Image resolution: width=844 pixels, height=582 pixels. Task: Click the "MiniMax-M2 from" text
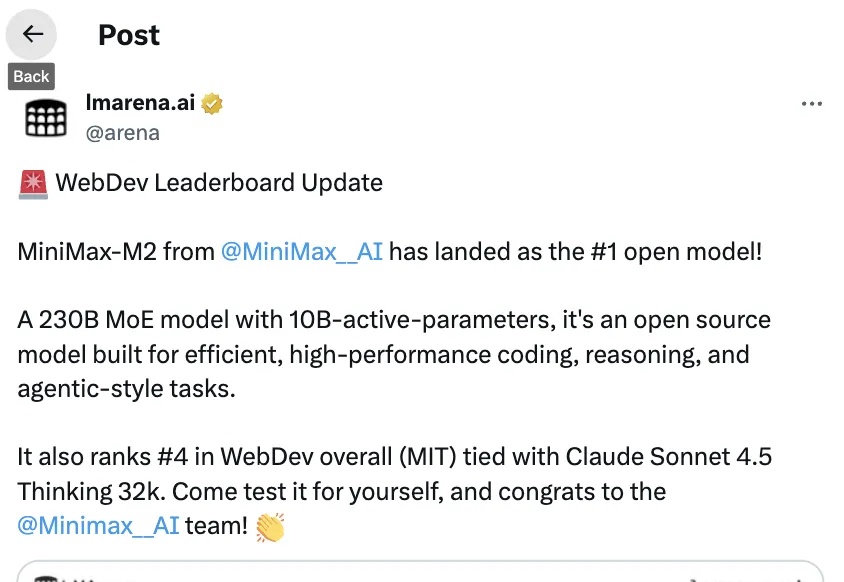(115, 252)
